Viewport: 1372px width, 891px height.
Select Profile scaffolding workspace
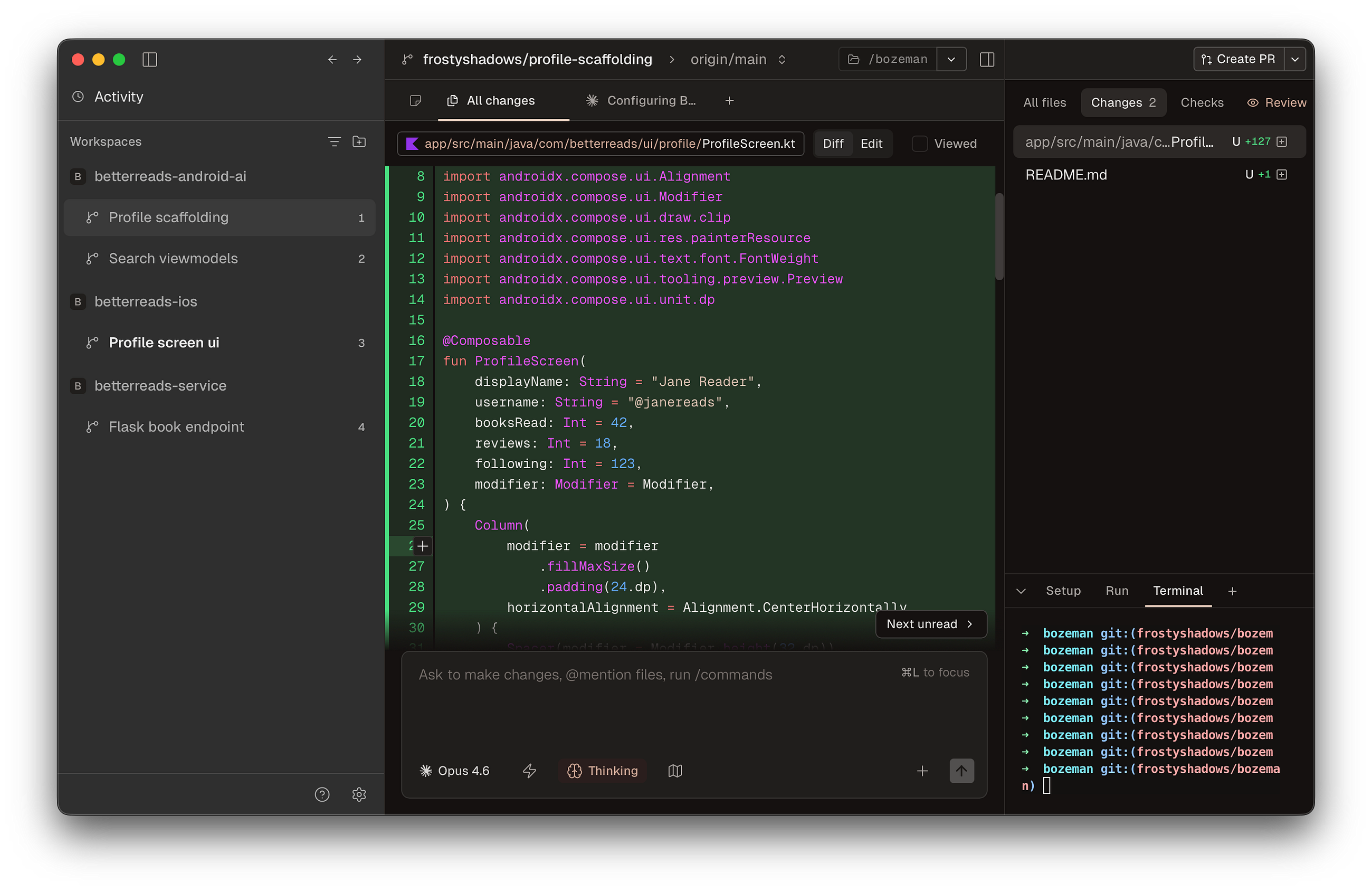[x=220, y=218]
